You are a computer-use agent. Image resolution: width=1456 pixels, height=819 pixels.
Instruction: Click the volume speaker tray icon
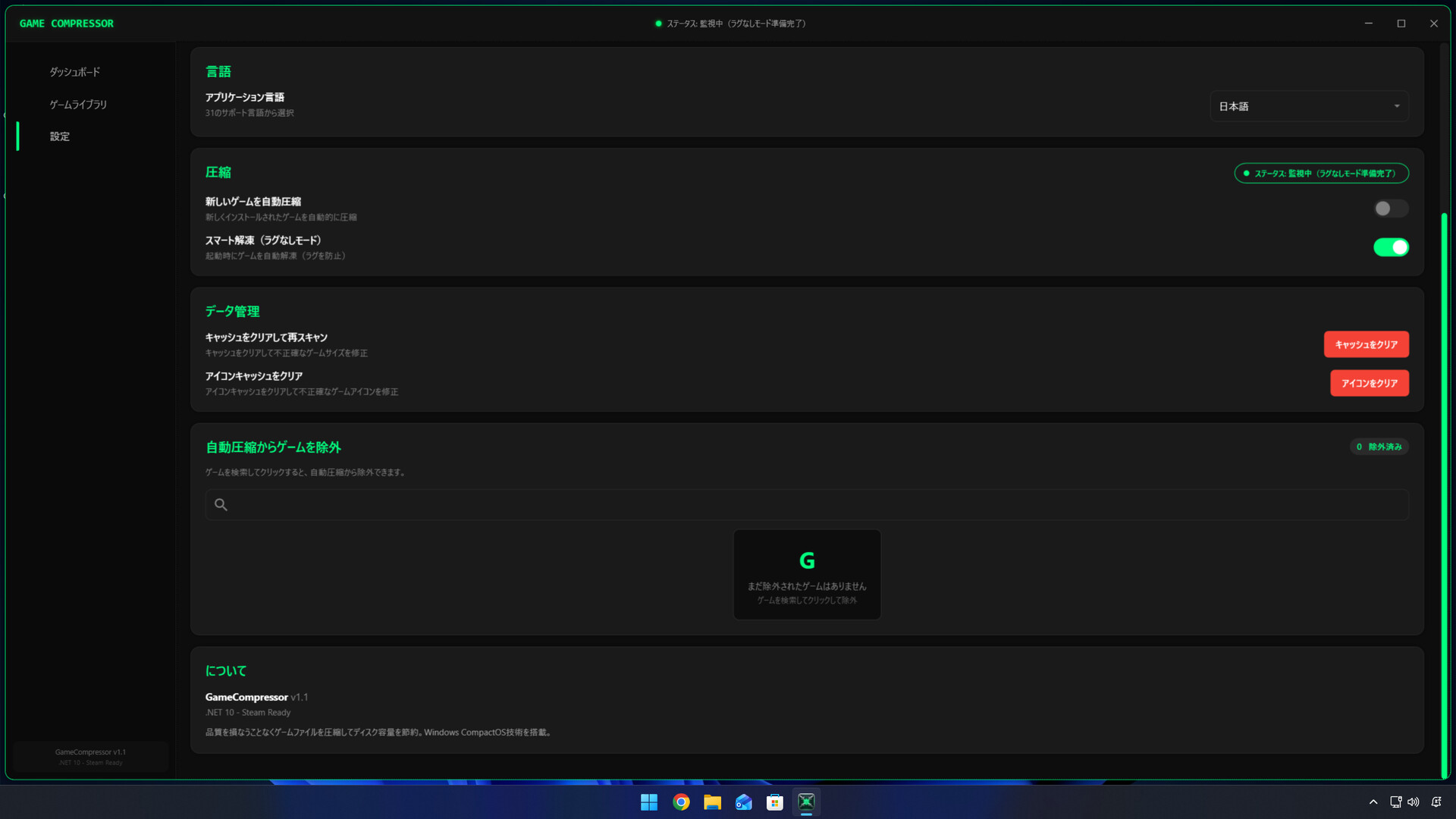pos(1414,802)
